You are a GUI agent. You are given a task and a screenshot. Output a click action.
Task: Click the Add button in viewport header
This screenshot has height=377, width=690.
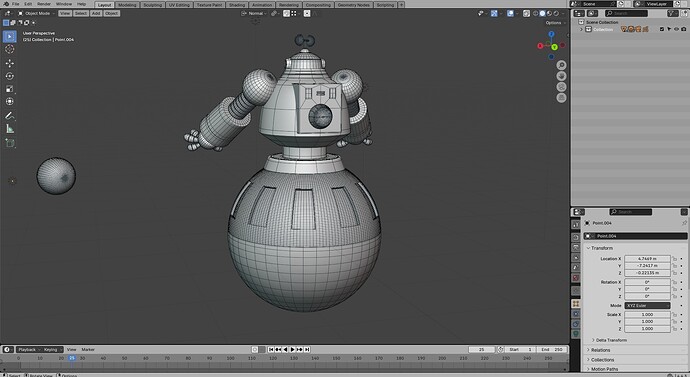coord(96,13)
